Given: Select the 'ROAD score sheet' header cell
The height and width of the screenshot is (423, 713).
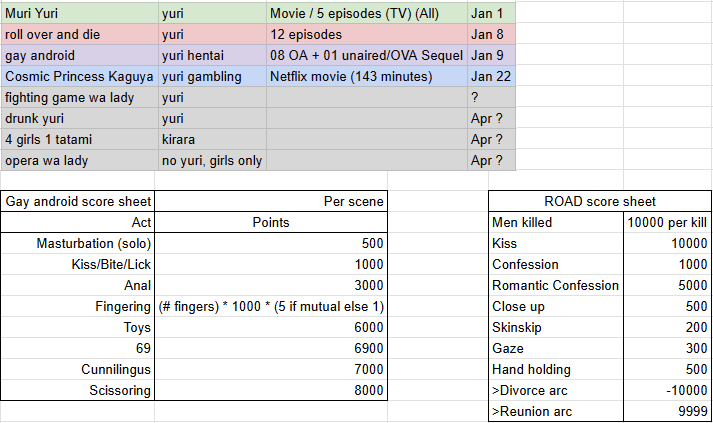Looking at the screenshot, I should tap(600, 201).
